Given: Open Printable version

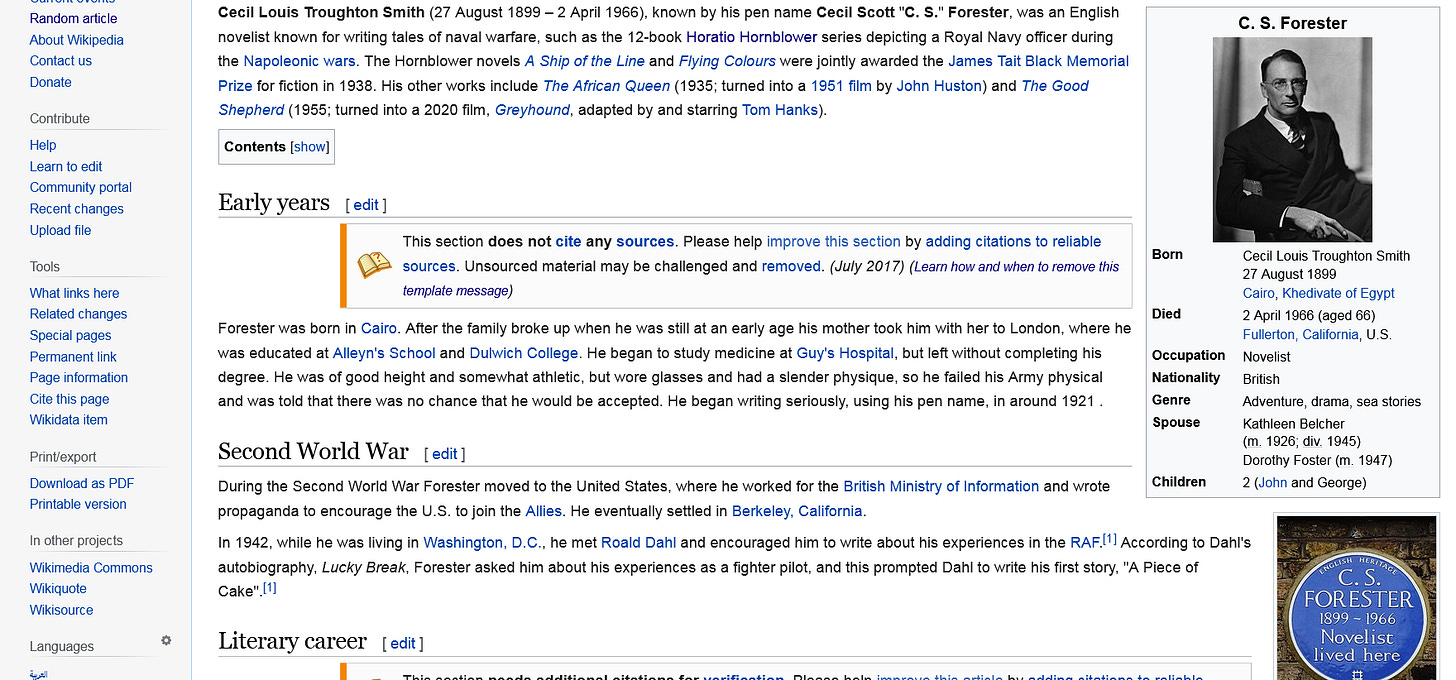Looking at the screenshot, I should click(78, 504).
